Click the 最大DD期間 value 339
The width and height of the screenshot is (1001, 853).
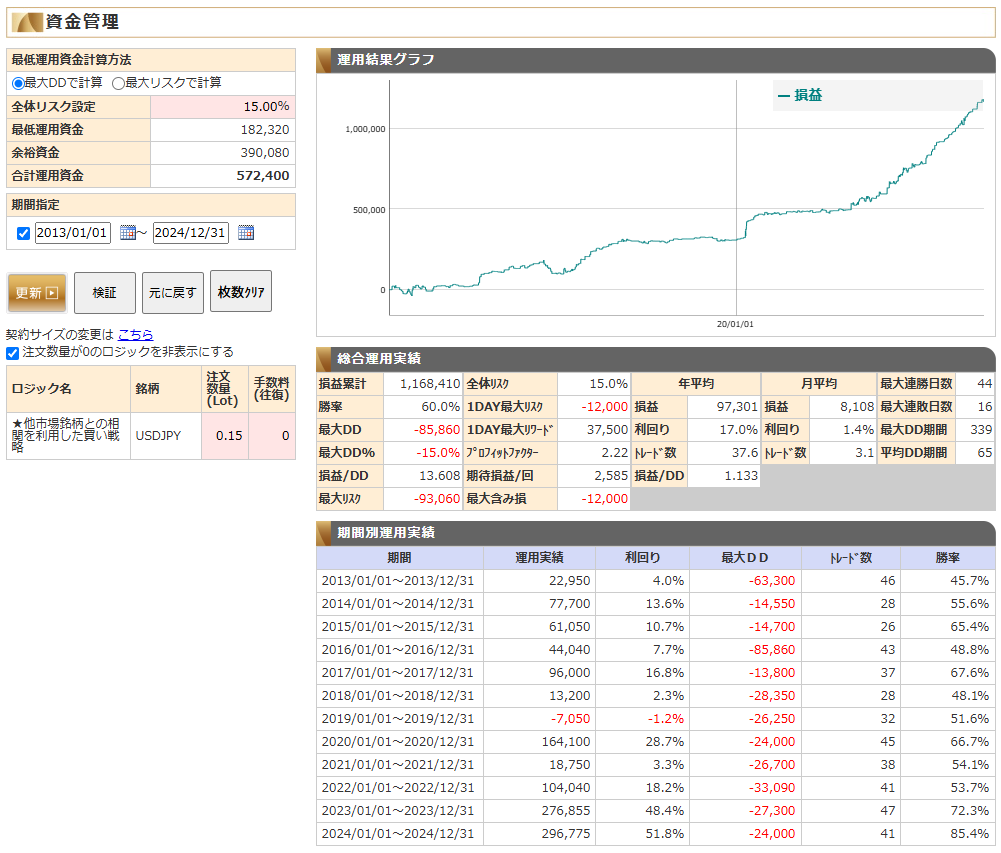981,430
